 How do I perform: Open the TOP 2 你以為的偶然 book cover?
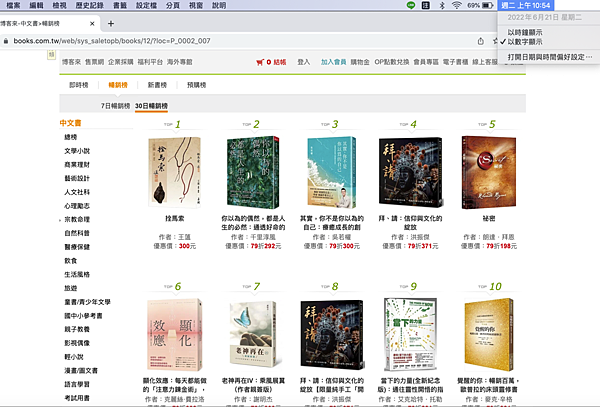253,172
